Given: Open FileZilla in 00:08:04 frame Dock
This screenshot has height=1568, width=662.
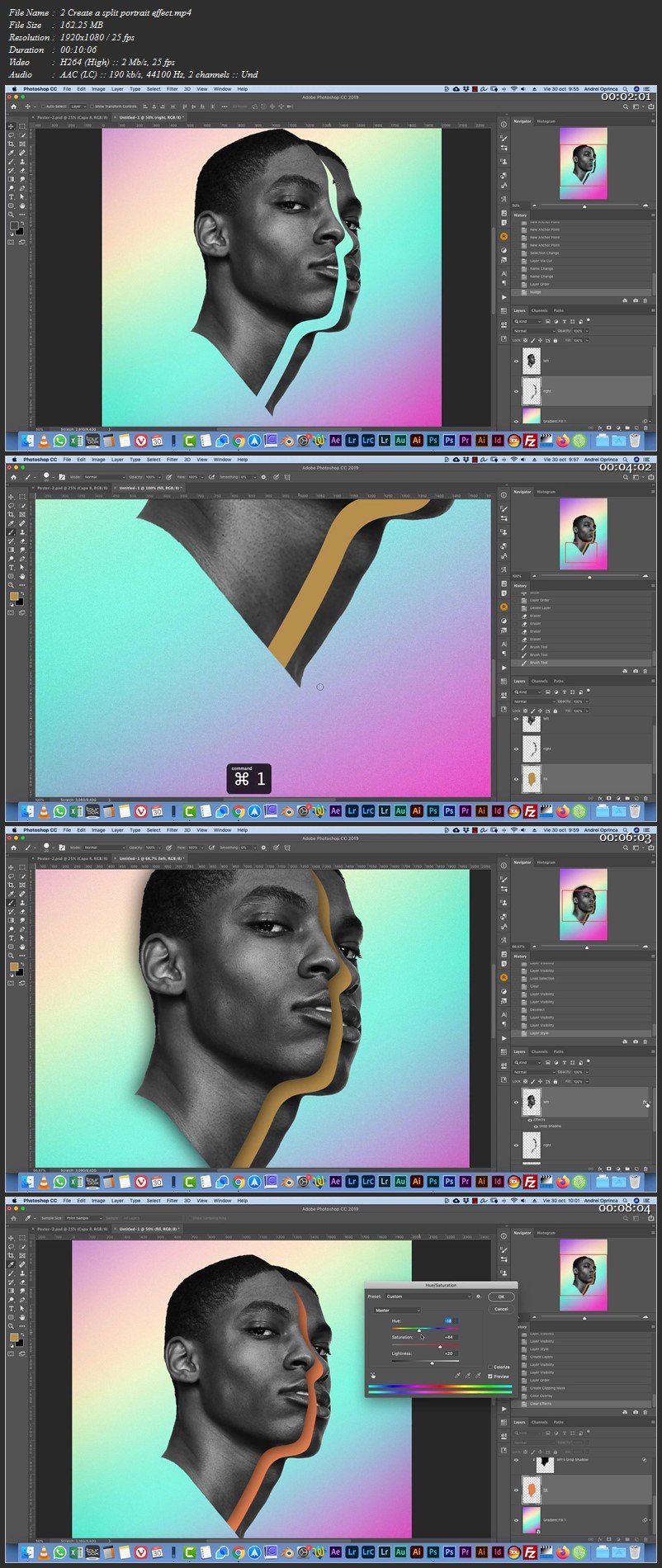Looking at the screenshot, I should pyautogui.click(x=530, y=1551).
